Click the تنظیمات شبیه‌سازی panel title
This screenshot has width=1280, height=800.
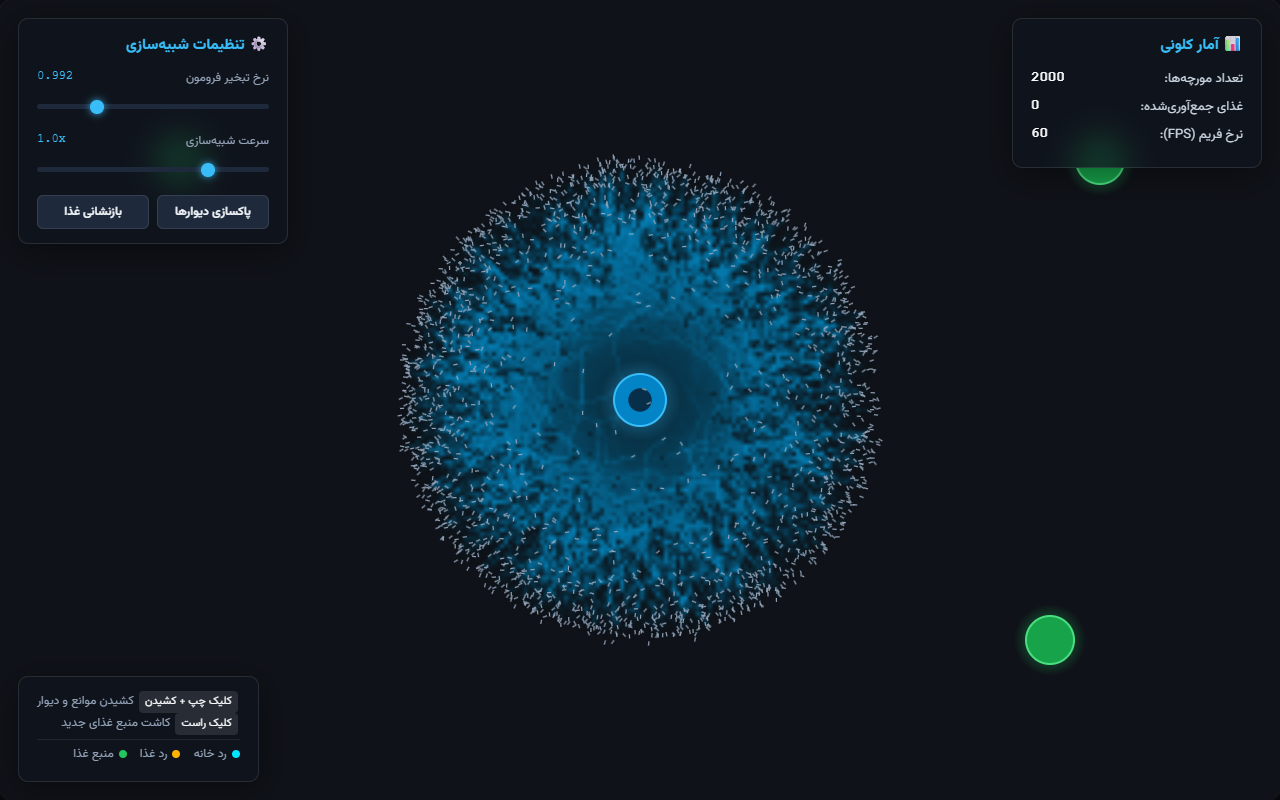185,44
